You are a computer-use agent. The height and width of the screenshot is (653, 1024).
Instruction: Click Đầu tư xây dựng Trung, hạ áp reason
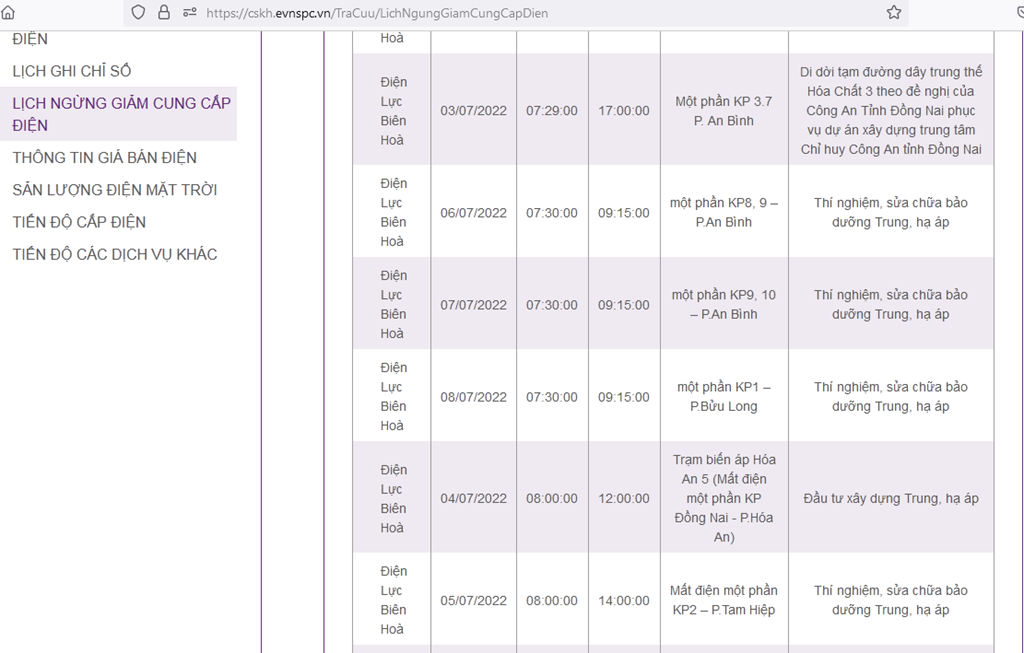pos(891,498)
